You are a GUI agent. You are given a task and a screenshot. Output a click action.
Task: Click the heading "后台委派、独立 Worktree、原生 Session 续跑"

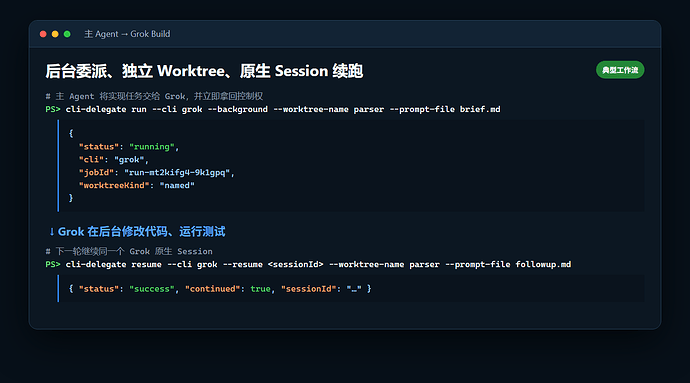tap(204, 71)
